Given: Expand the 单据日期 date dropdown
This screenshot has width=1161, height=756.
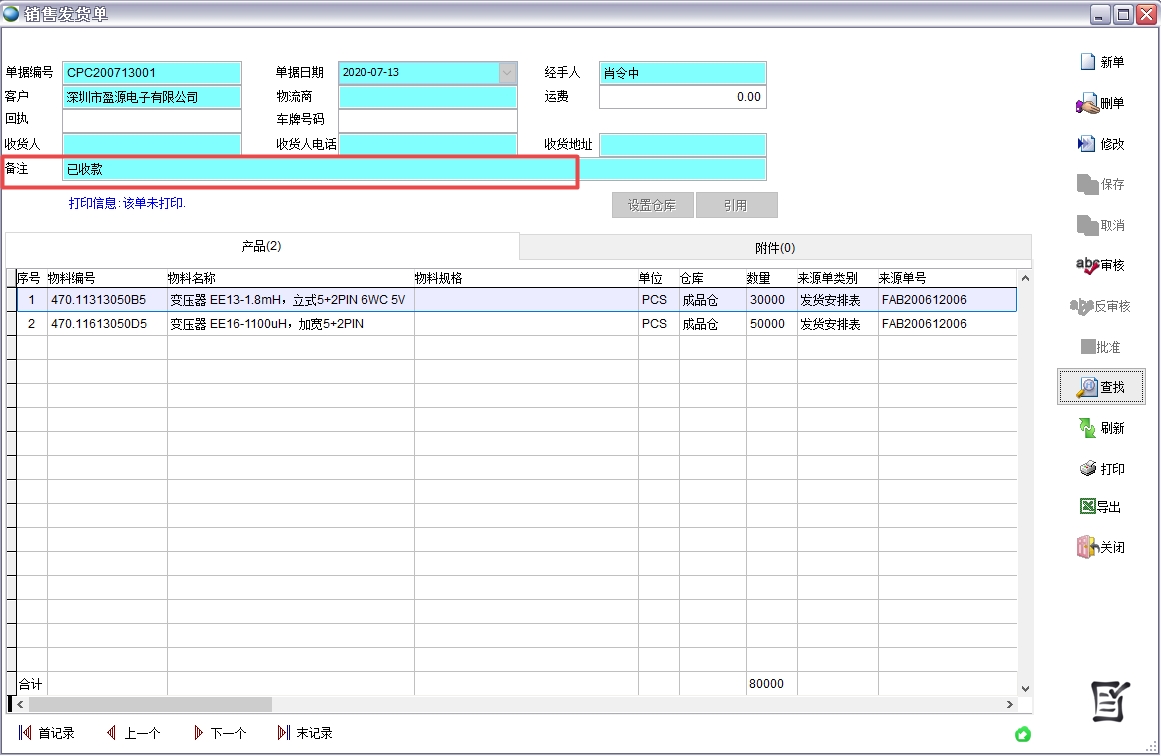Looking at the screenshot, I should click(x=508, y=73).
